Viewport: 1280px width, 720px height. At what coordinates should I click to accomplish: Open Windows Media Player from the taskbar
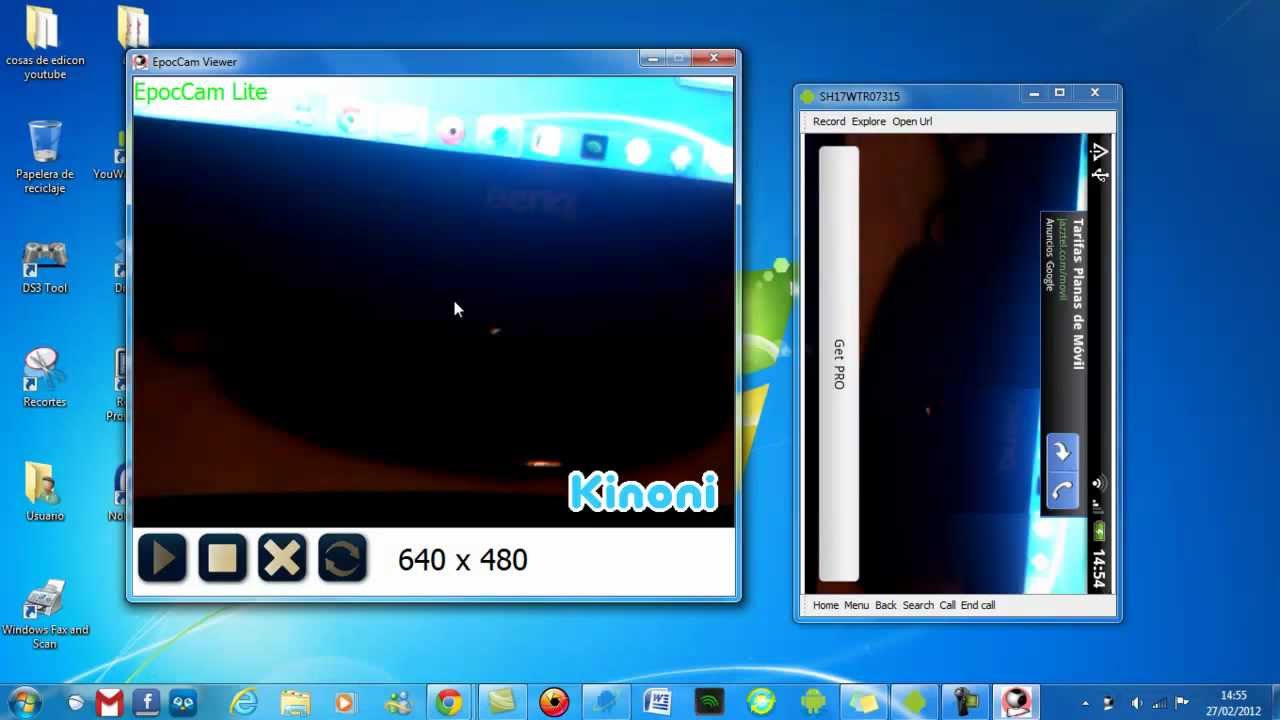345,703
